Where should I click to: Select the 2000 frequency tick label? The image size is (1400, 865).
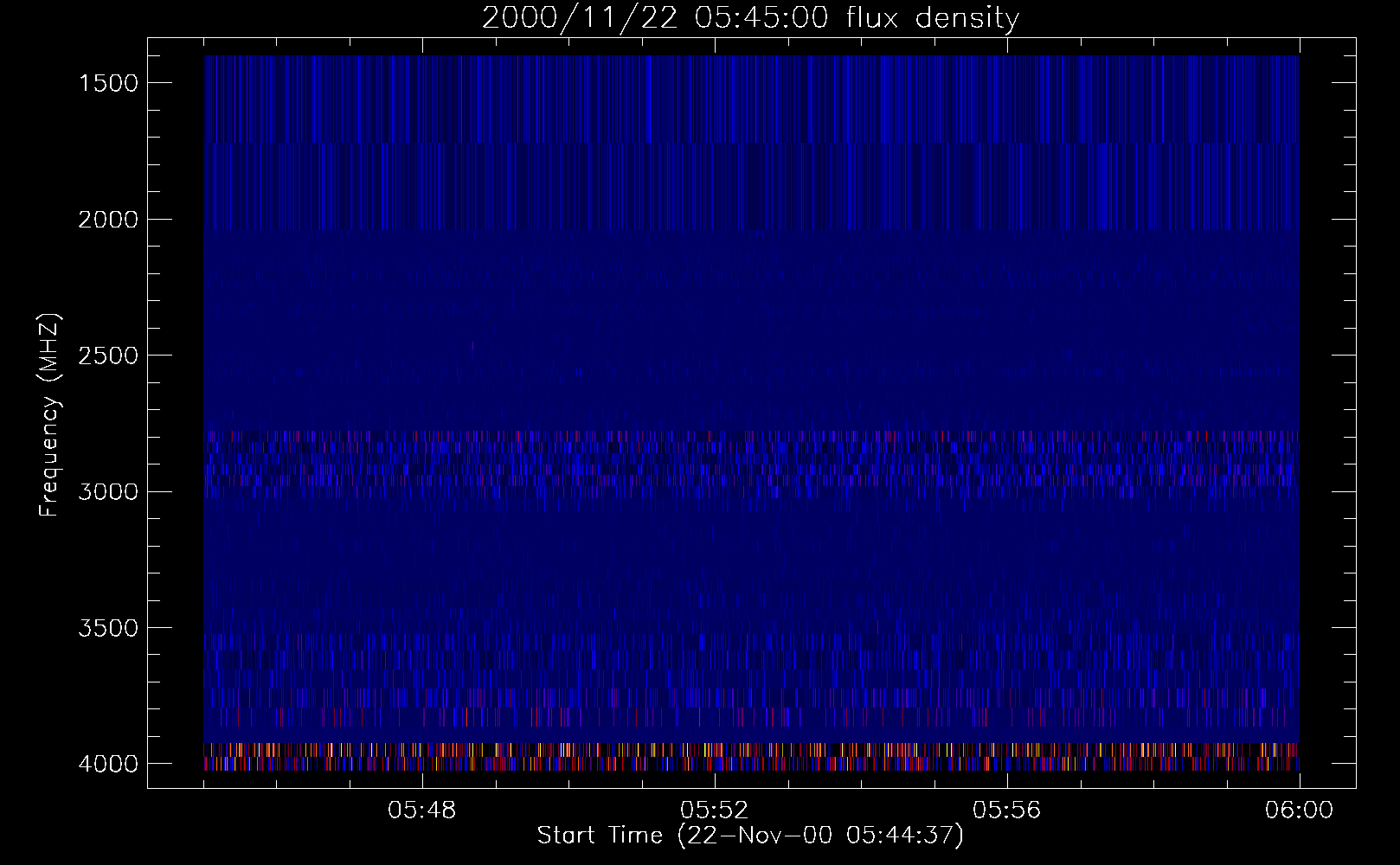point(108,220)
